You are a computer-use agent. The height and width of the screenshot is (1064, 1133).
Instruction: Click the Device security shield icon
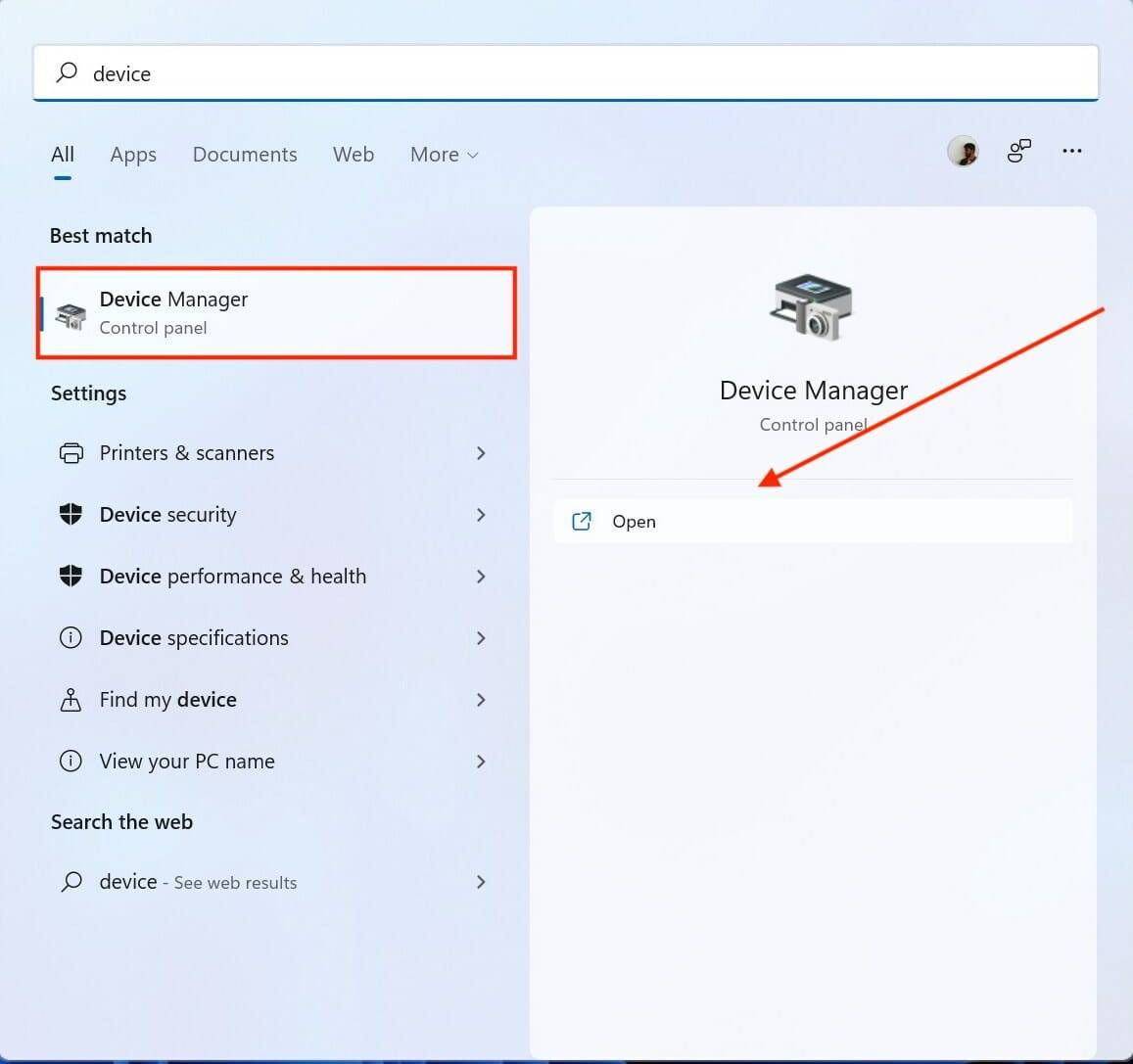point(71,514)
